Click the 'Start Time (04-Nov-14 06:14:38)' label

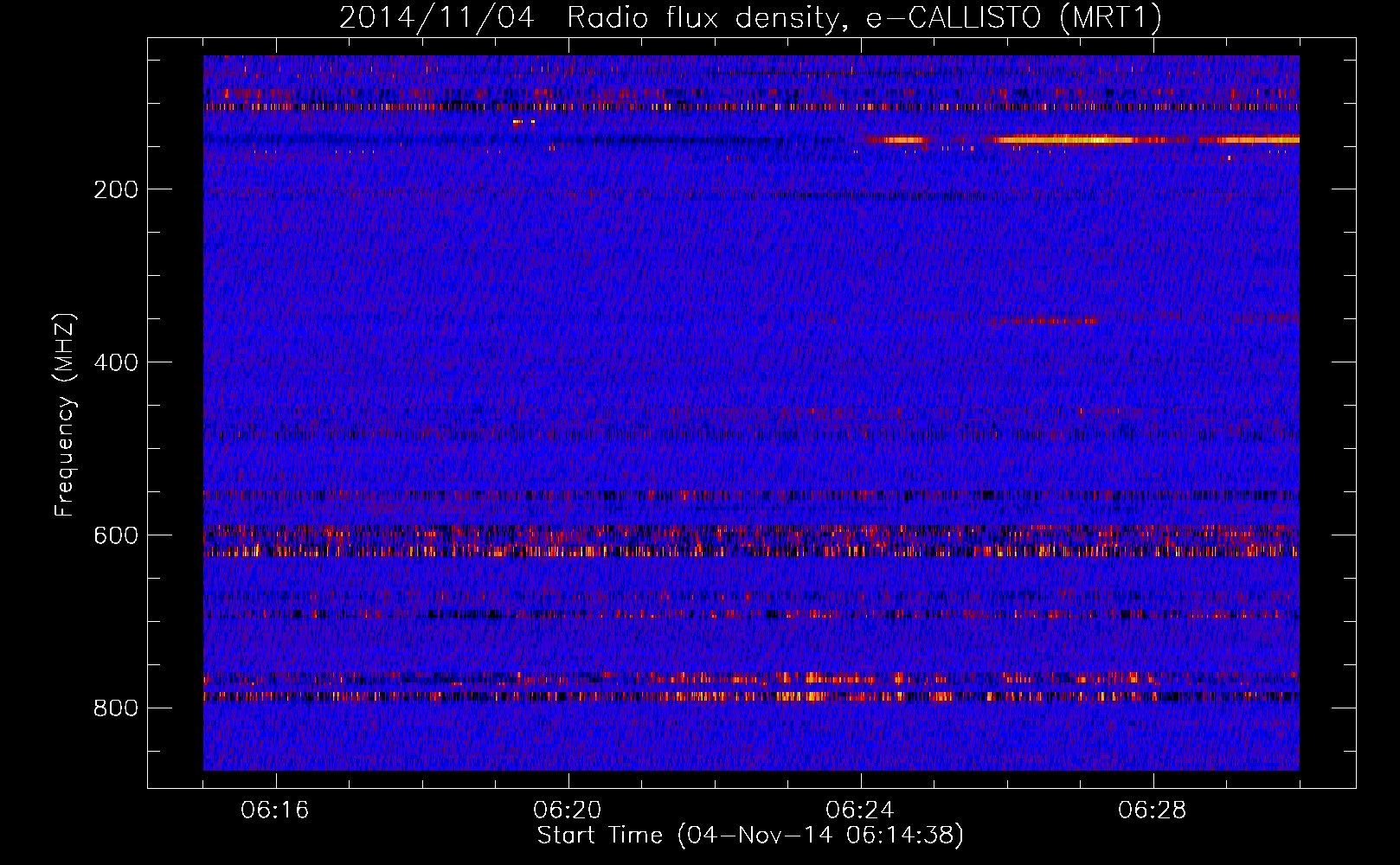(750, 836)
